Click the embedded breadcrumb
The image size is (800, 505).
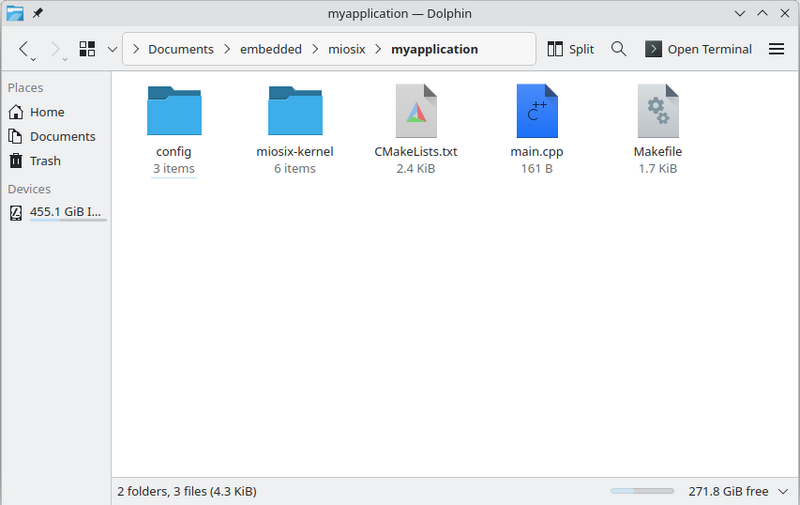(271, 49)
